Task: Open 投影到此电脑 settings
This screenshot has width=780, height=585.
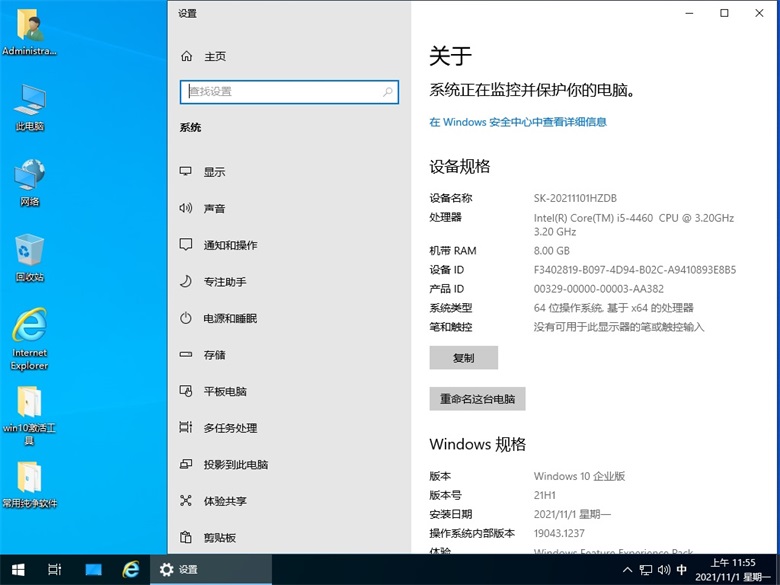Action: [x=235, y=464]
